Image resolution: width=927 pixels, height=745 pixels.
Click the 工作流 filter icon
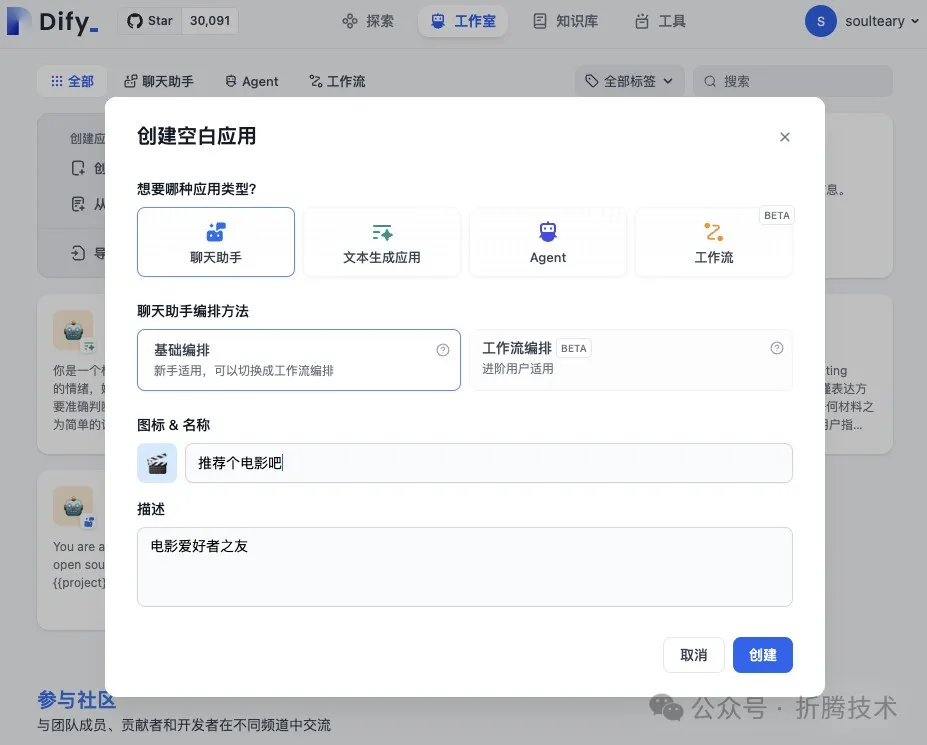click(316, 81)
